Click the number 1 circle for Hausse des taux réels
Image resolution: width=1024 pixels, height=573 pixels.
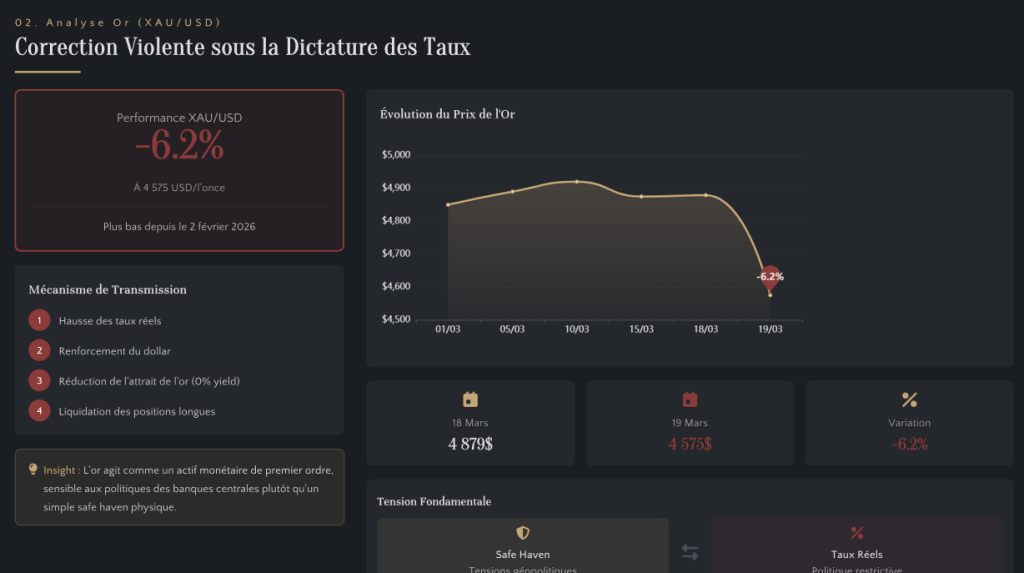point(39,321)
